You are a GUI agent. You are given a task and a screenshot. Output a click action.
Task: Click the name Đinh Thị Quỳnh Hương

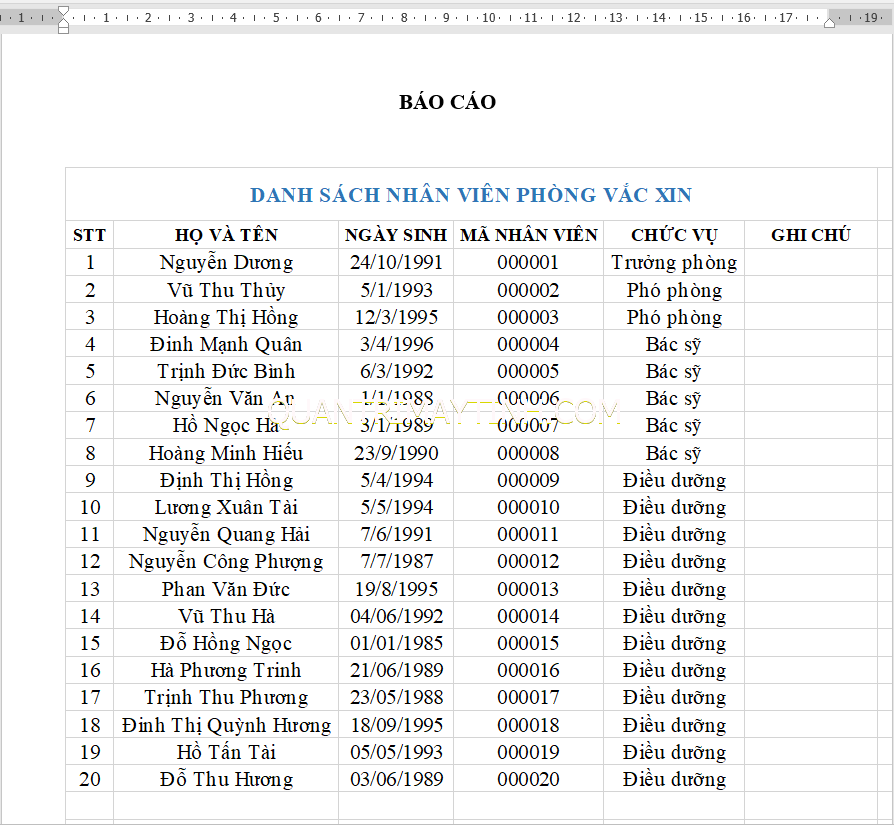[x=226, y=725]
